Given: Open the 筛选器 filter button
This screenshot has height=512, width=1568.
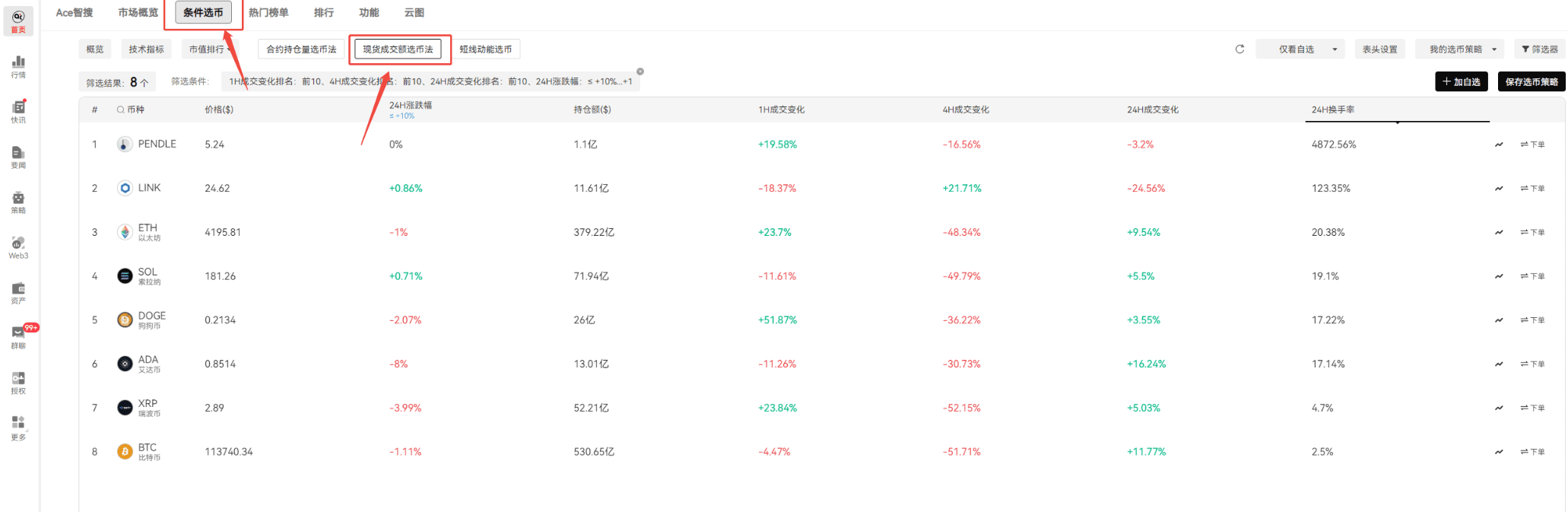Looking at the screenshot, I should pyautogui.click(x=1540, y=49).
